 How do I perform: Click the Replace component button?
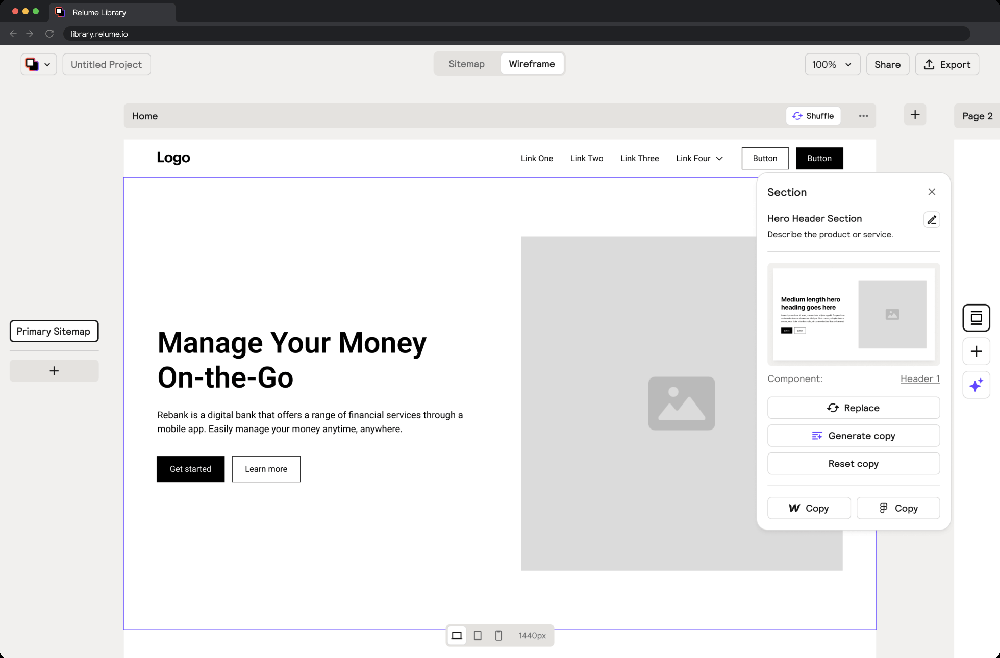tap(853, 407)
